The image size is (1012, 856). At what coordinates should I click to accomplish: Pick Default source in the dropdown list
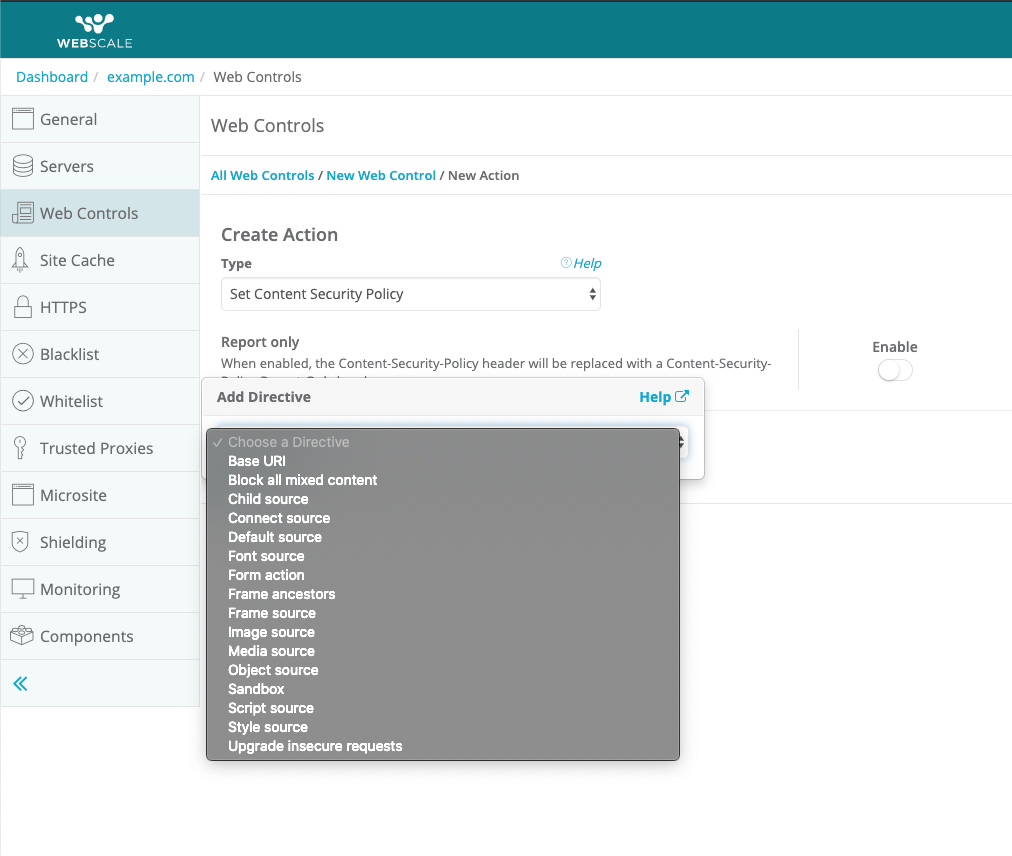pos(274,537)
